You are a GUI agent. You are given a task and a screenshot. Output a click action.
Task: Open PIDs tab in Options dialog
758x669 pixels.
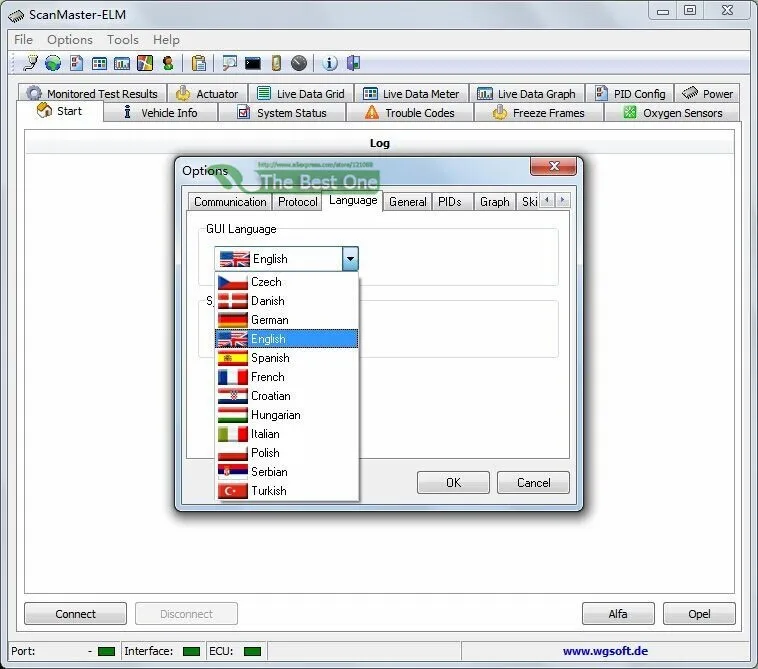450,202
